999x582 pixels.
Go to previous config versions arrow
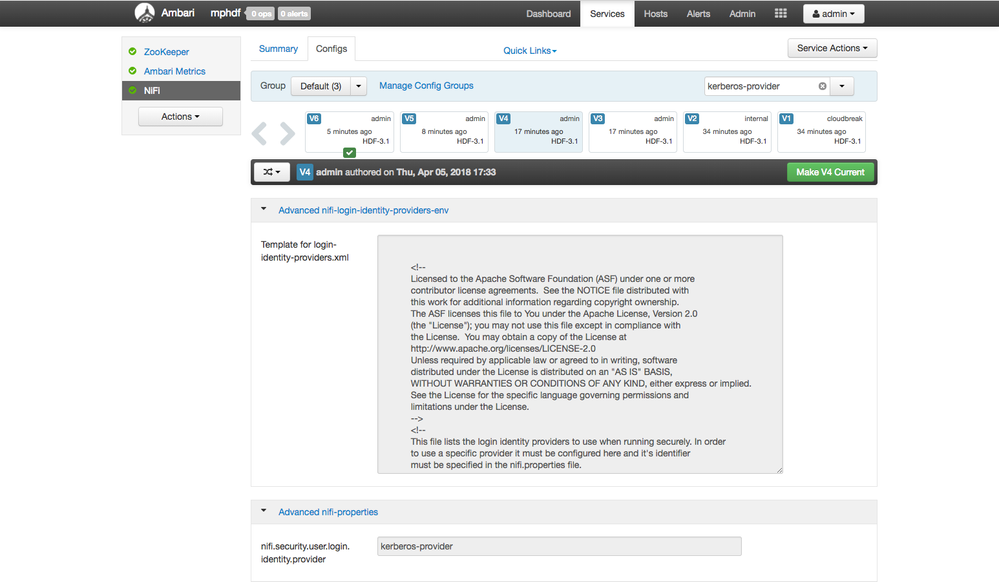[259, 133]
